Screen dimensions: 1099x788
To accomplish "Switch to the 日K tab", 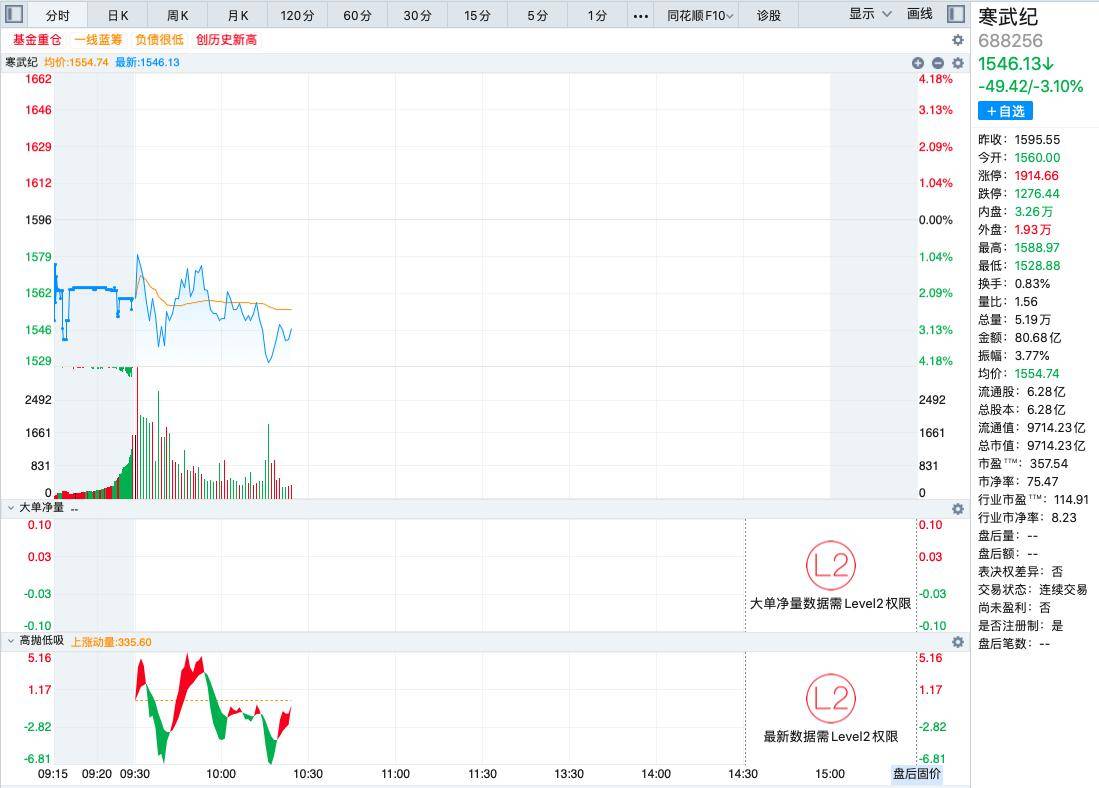I will [x=118, y=15].
